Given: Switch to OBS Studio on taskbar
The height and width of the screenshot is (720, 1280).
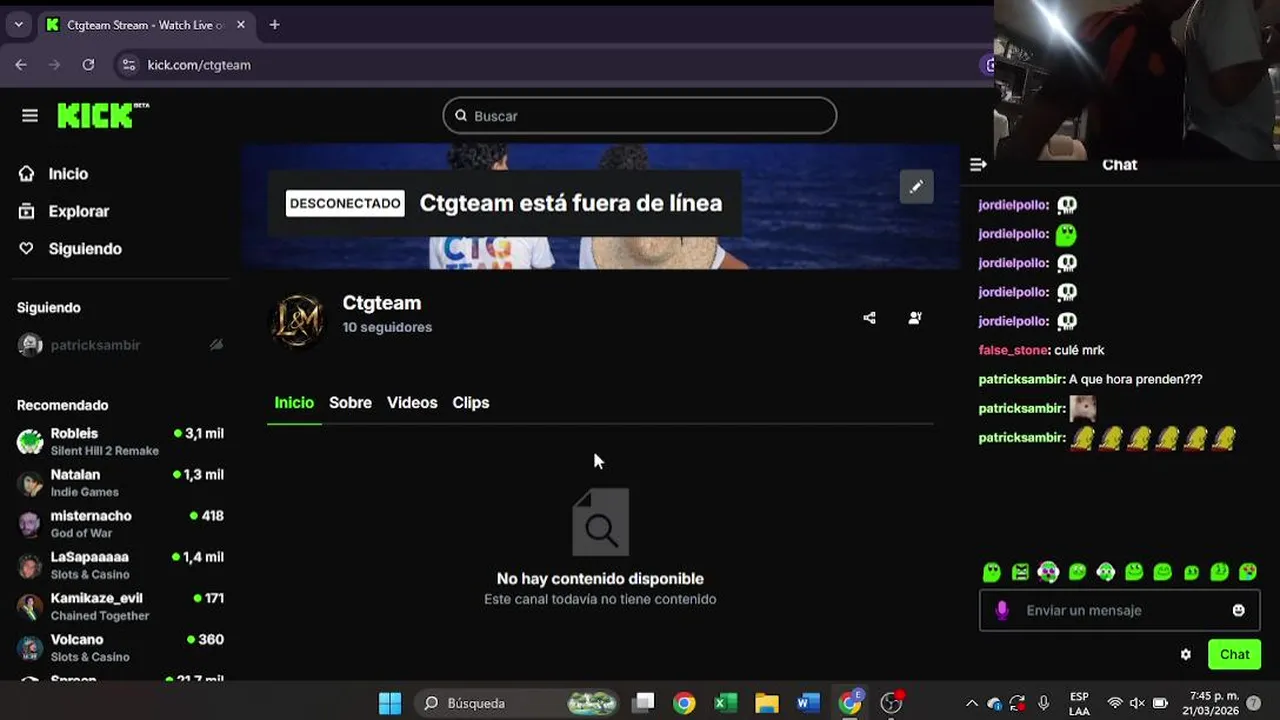Looking at the screenshot, I should pos(891,703).
